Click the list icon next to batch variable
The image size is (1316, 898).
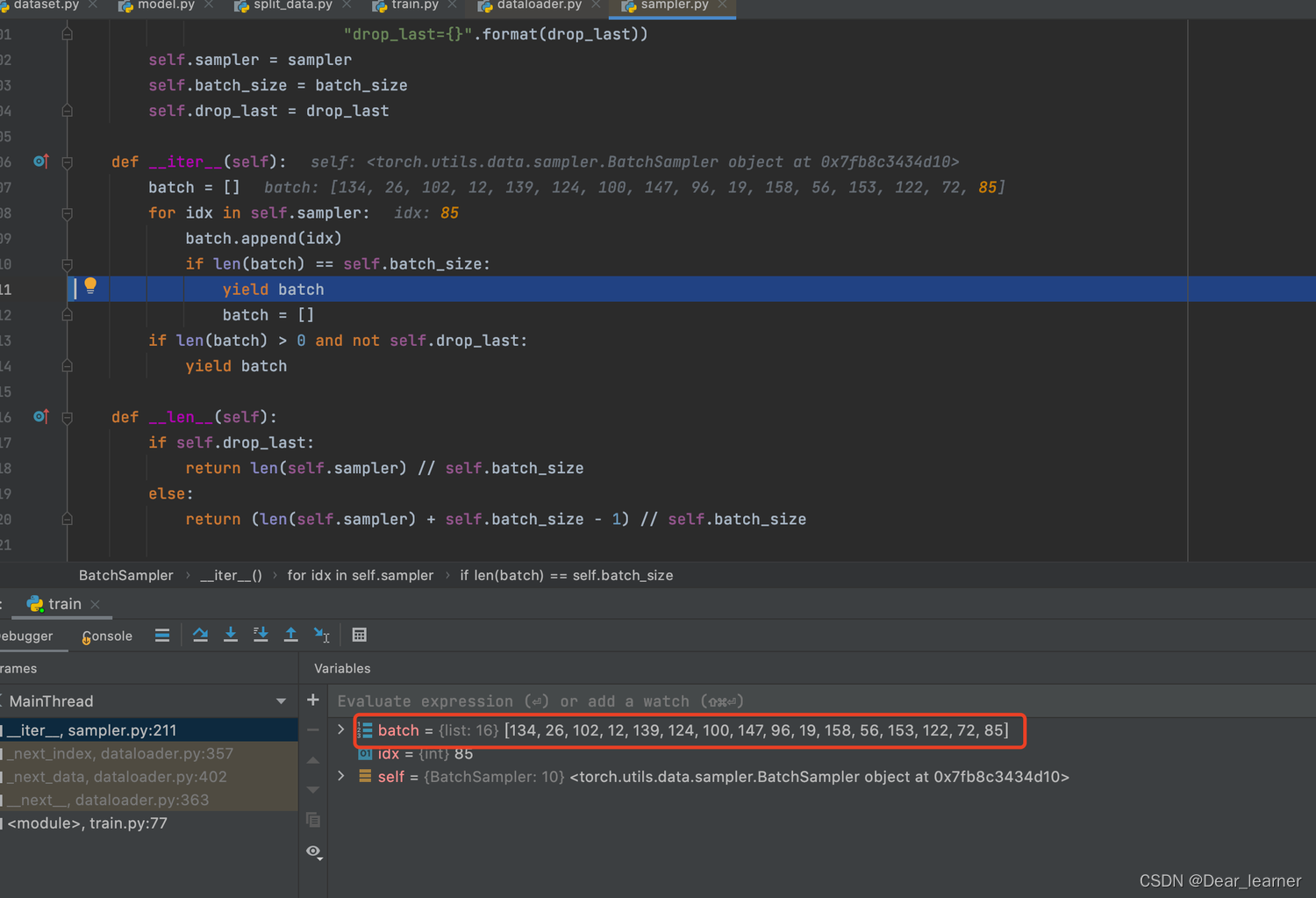click(365, 729)
